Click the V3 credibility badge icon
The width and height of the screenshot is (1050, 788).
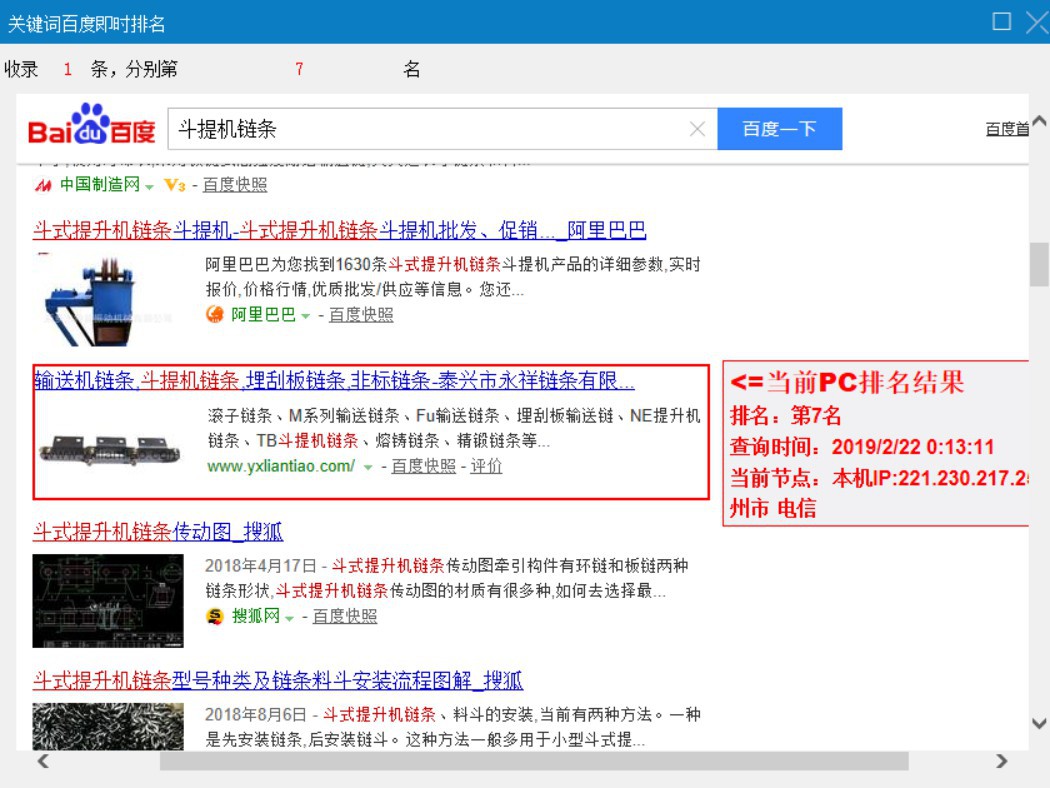click(x=175, y=185)
